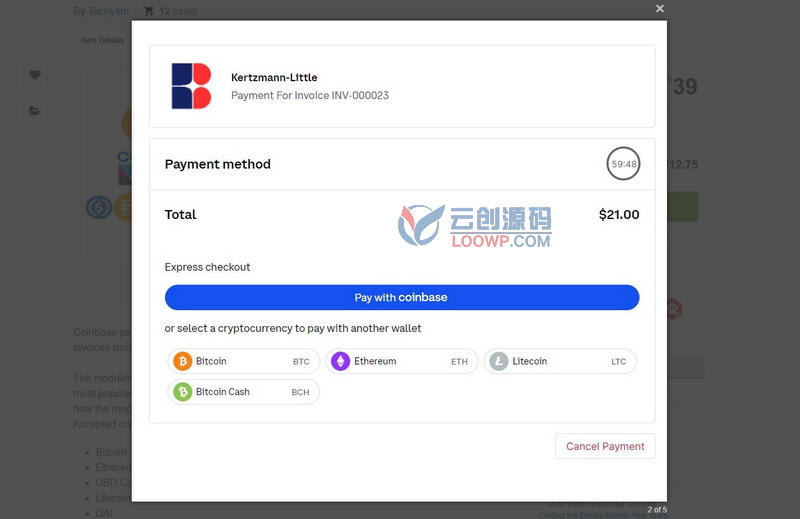Click the invoice INV-000023 payment text
Viewport: 800px width, 519px height.
tap(310, 95)
